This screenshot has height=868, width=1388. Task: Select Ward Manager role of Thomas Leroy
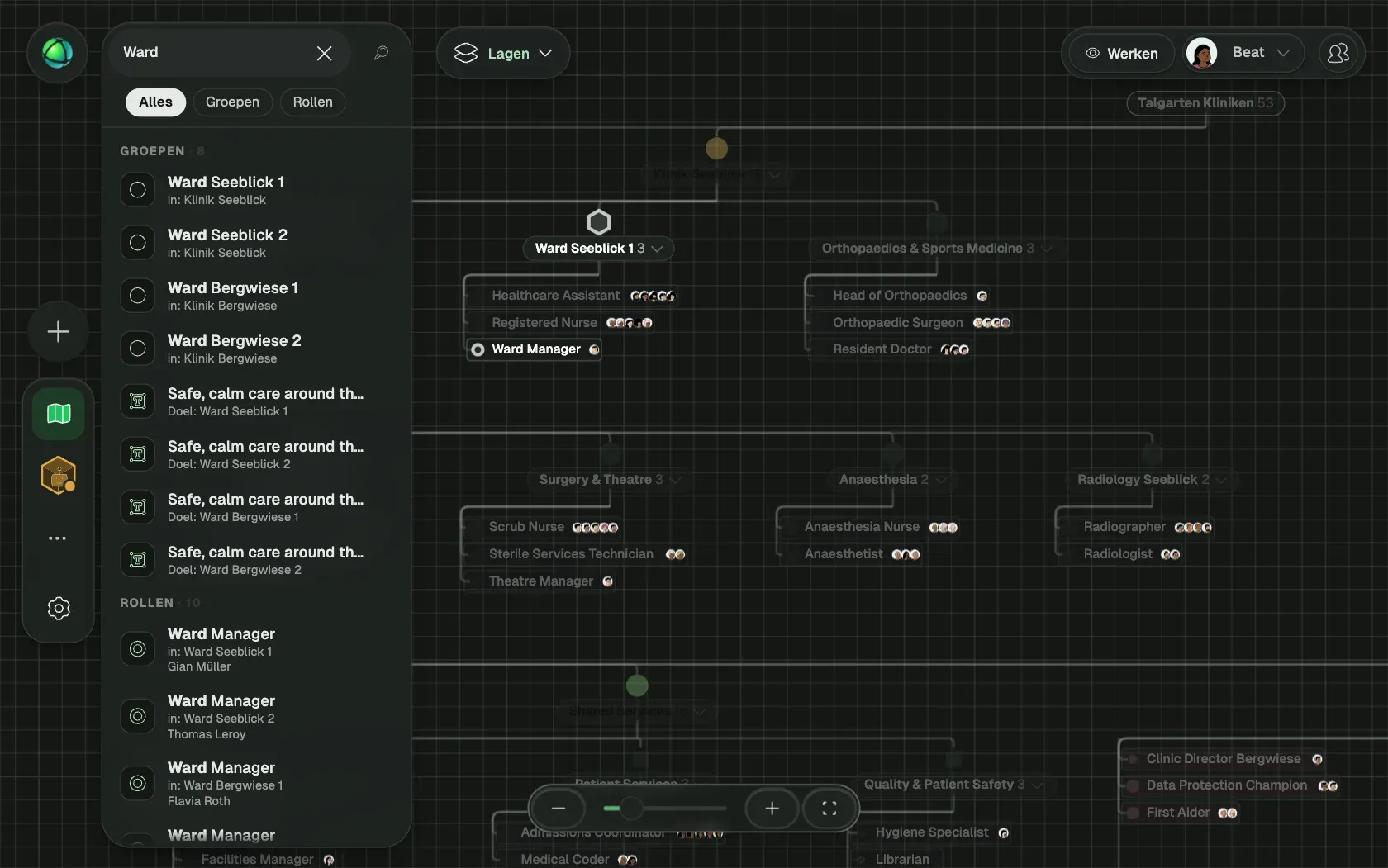[256, 716]
